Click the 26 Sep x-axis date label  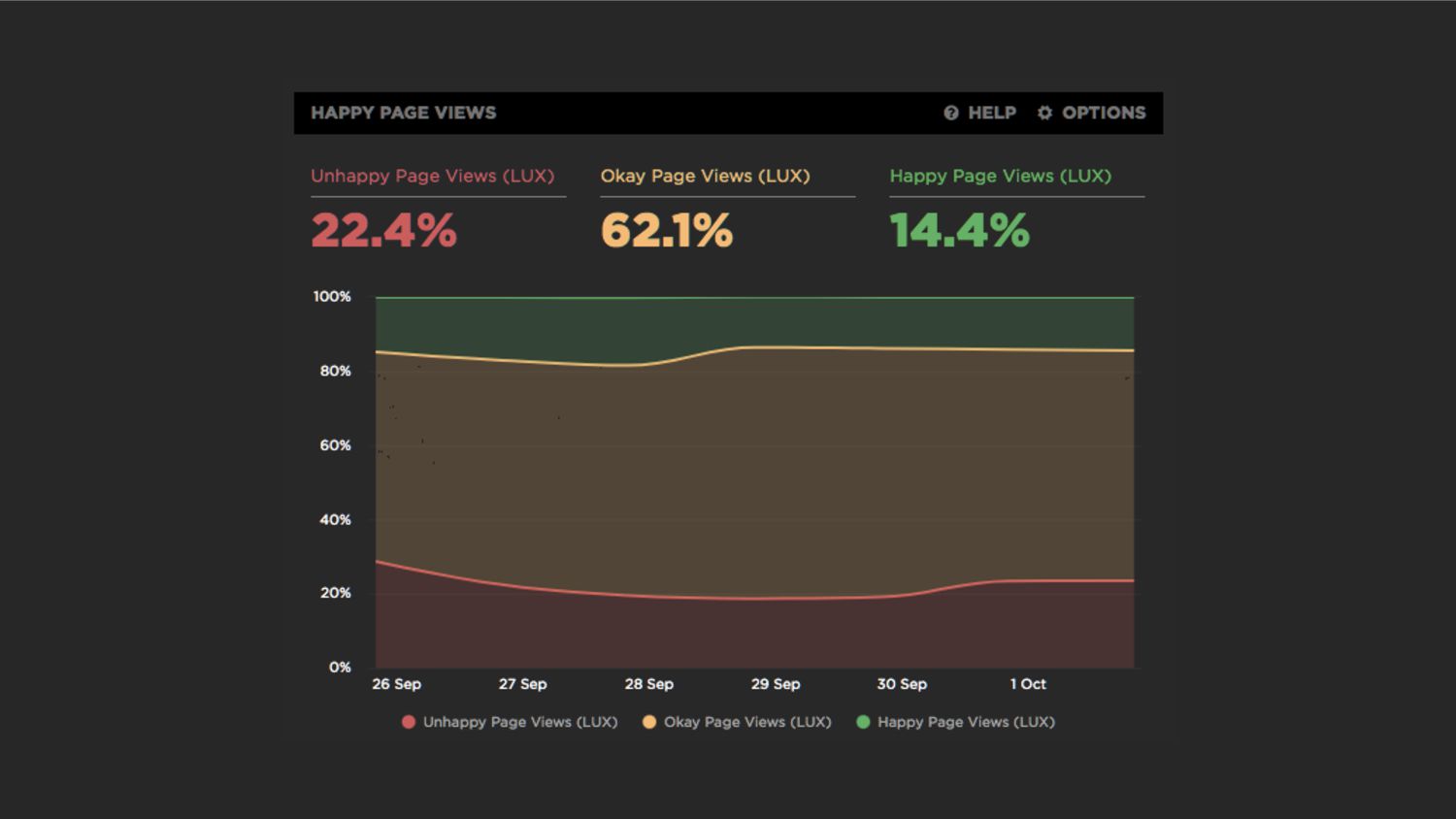click(x=396, y=684)
